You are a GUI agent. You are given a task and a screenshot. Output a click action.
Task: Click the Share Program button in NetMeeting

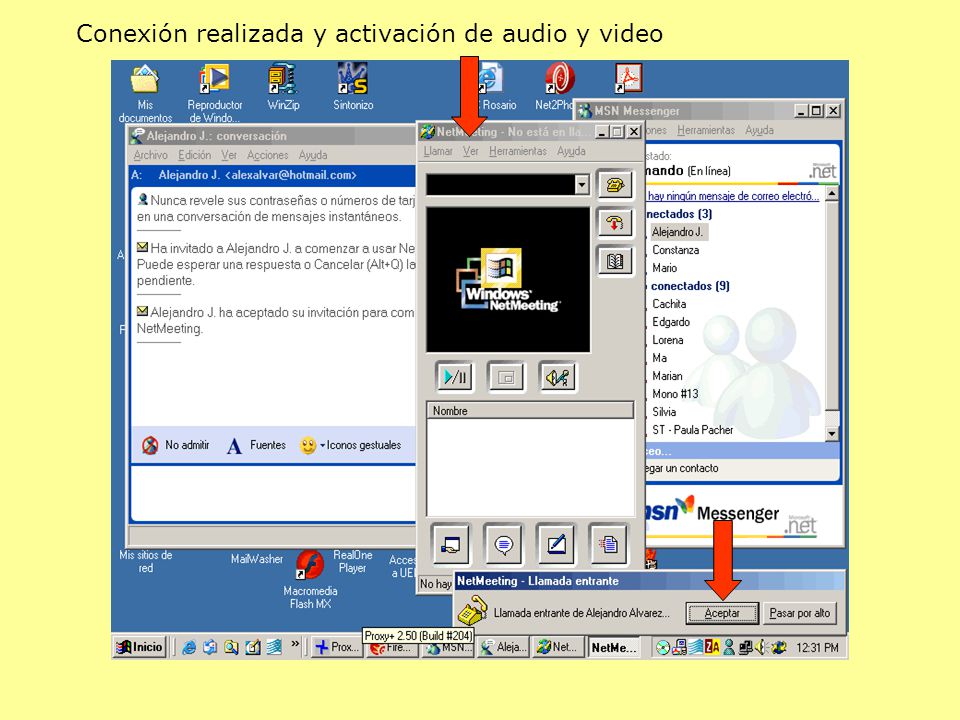click(x=451, y=544)
